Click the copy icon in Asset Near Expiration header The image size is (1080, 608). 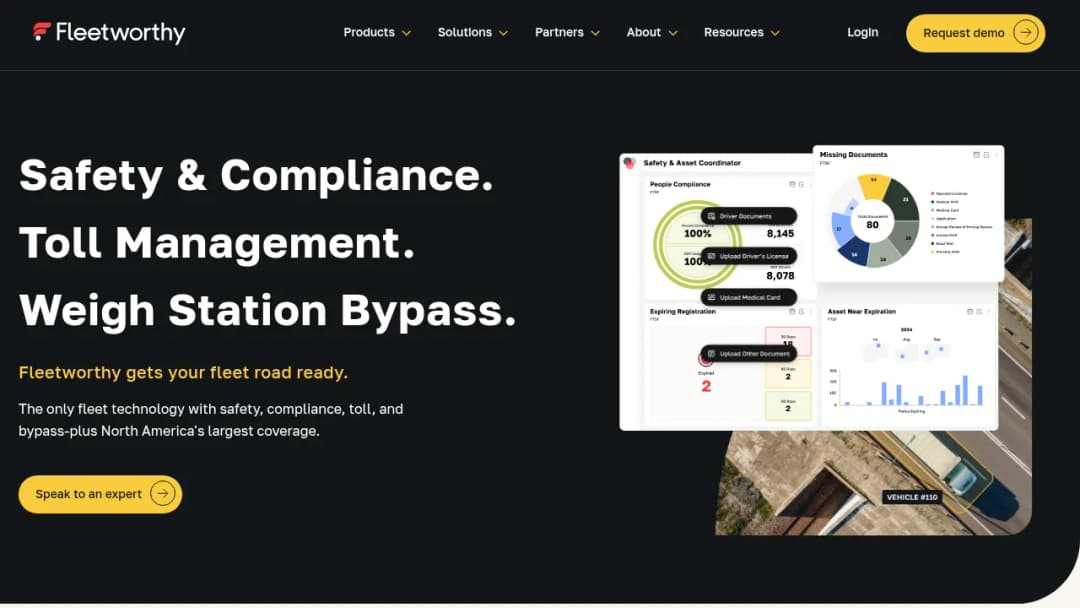[x=979, y=312]
